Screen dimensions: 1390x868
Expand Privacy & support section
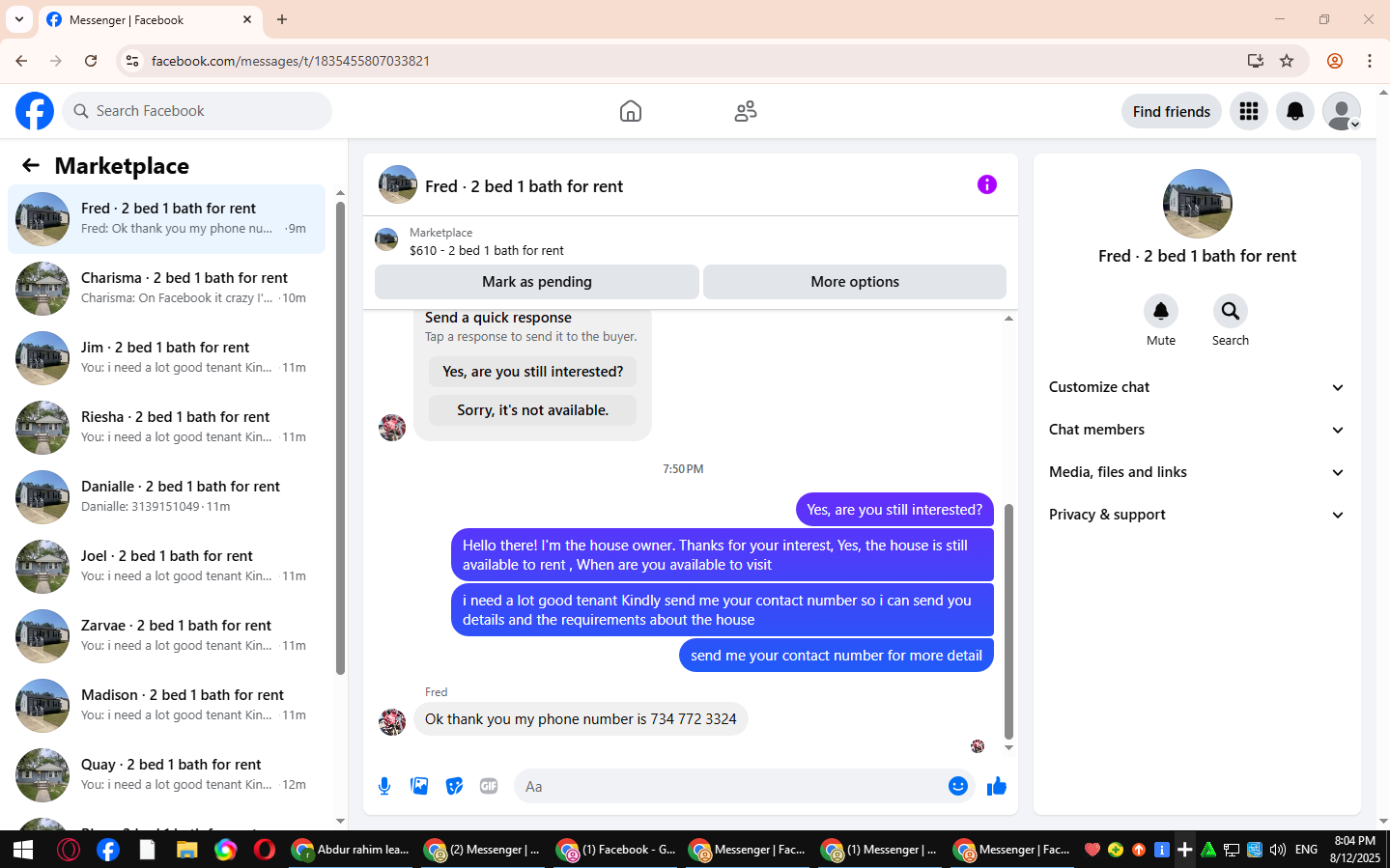[x=1197, y=515]
